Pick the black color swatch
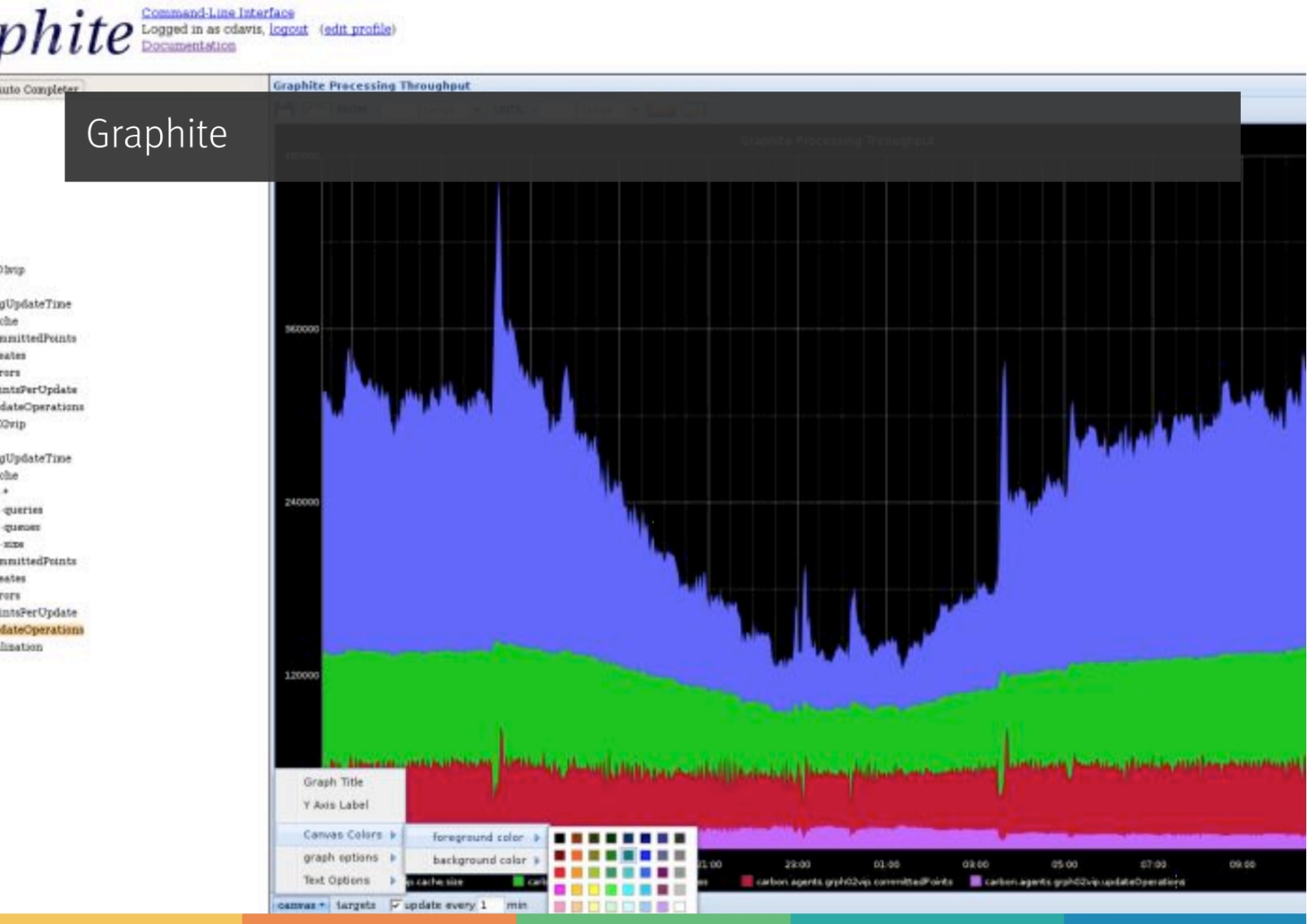 coord(560,838)
